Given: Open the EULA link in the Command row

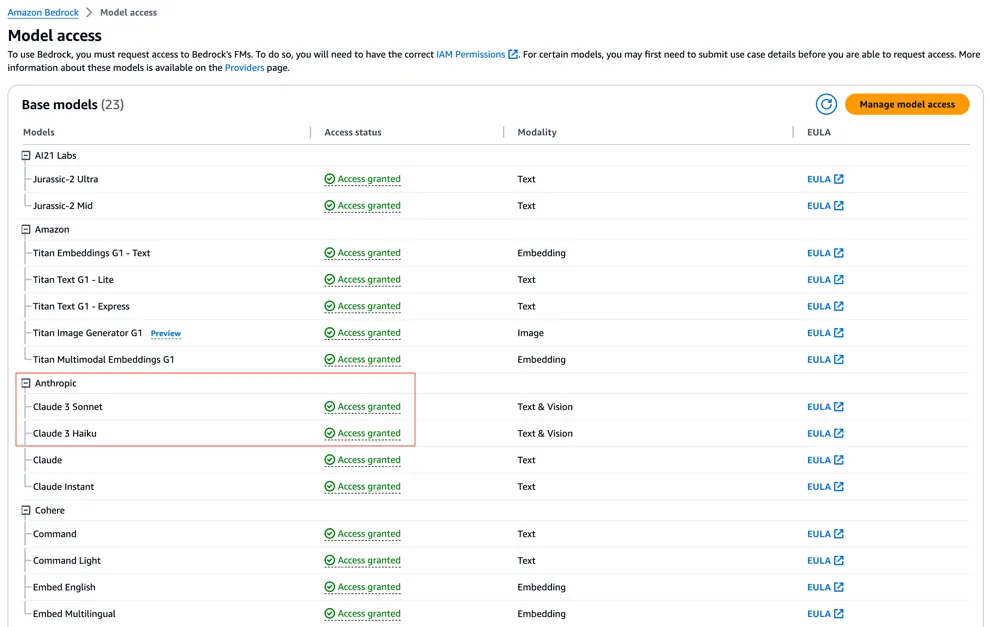Looking at the screenshot, I should [x=825, y=534].
